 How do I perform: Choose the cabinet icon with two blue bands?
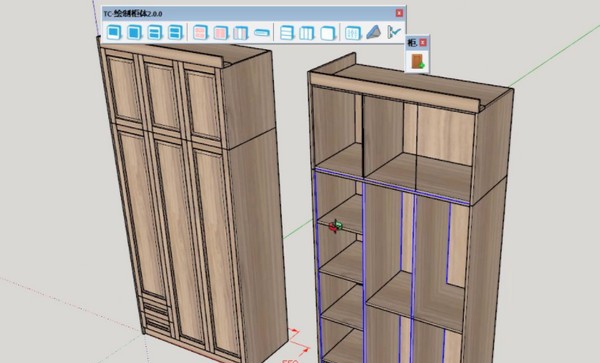click(155, 33)
